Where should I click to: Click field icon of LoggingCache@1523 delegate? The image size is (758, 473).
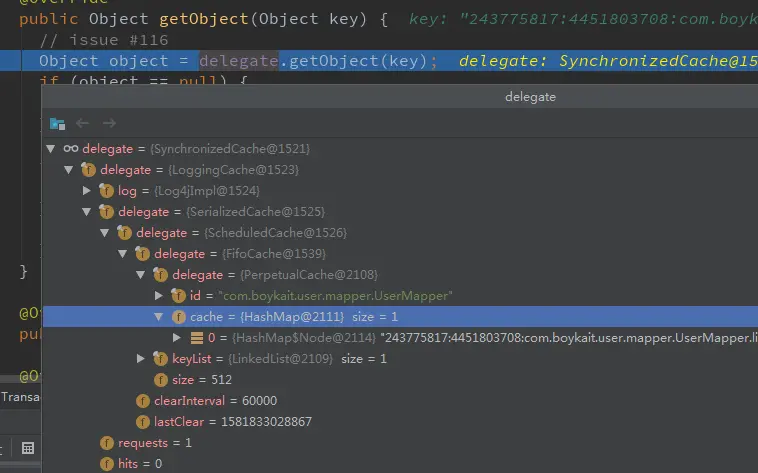pyautogui.click(x=88, y=170)
